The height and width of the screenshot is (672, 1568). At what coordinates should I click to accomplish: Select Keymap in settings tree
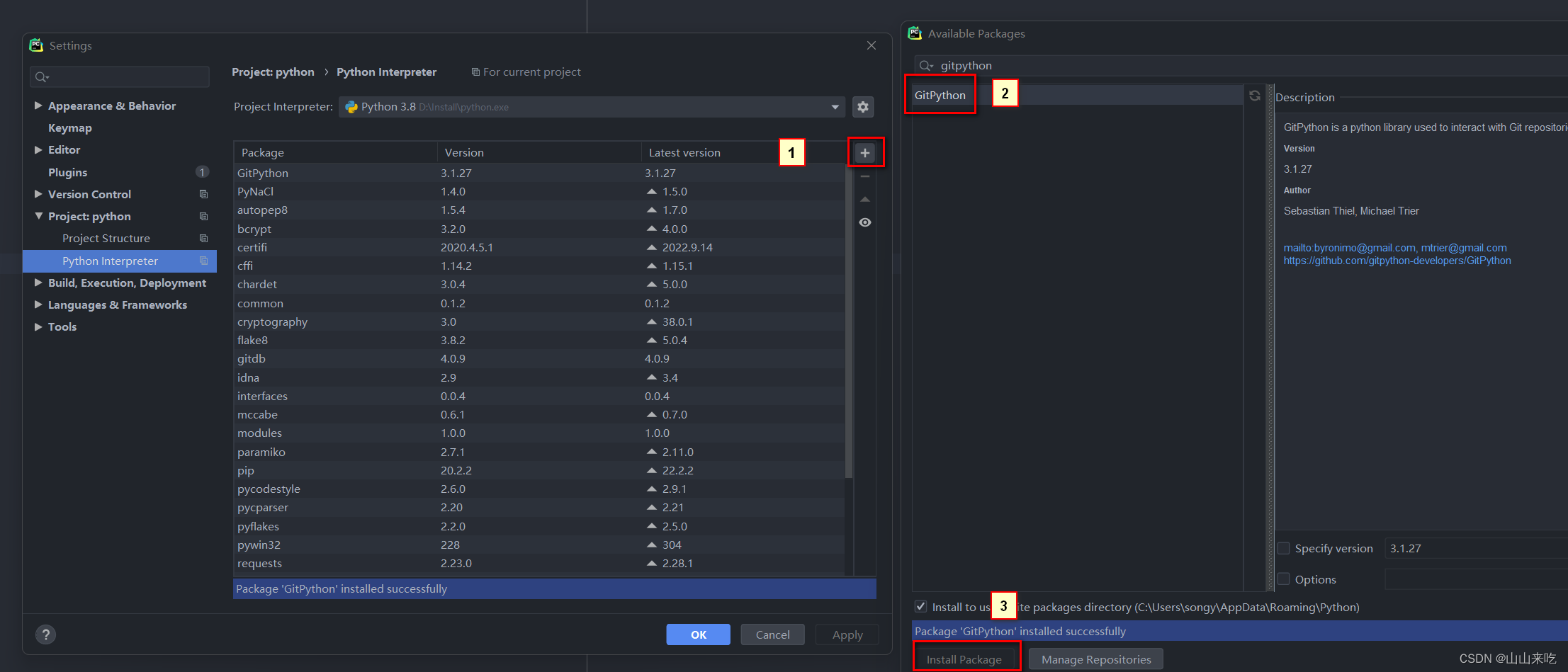[70, 128]
